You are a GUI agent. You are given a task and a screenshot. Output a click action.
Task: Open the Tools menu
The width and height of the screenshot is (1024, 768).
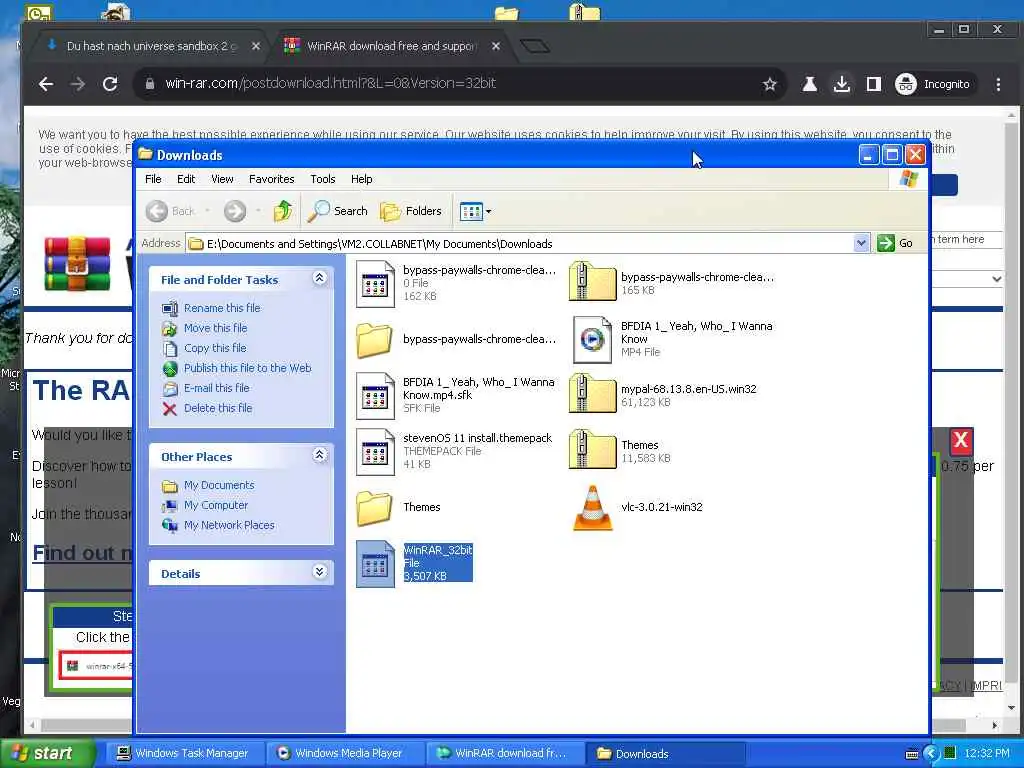pos(323,179)
